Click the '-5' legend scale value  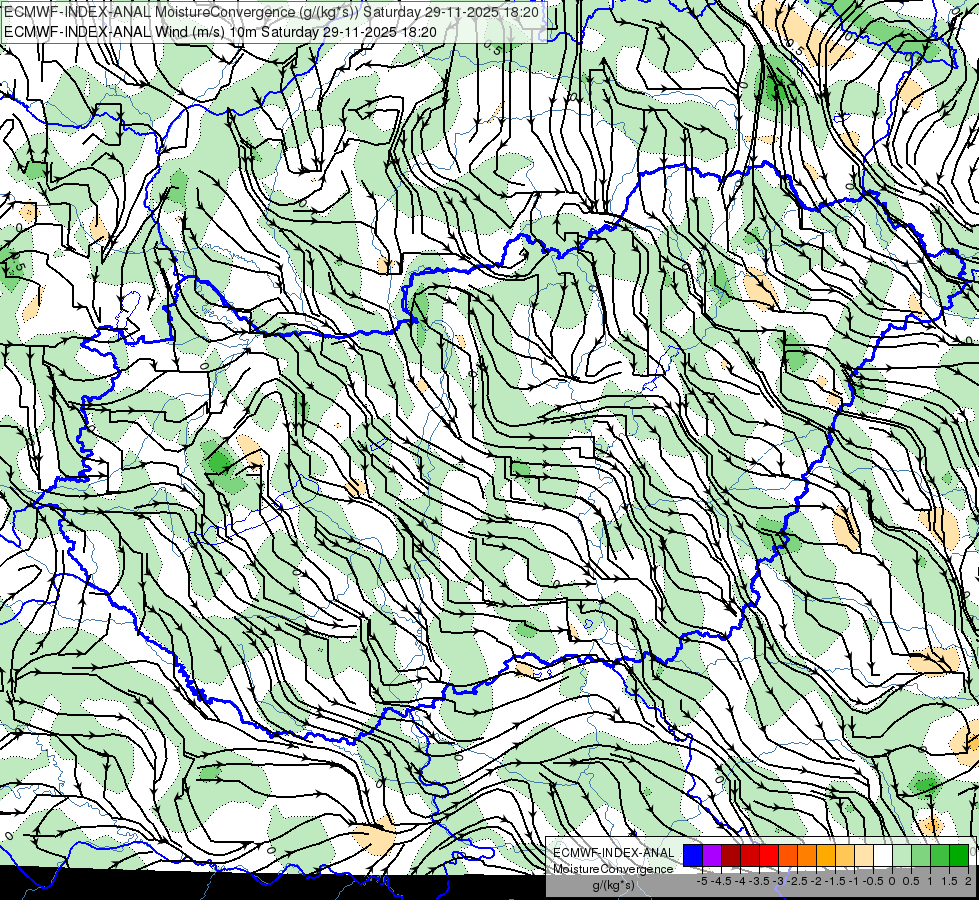pyautogui.click(x=702, y=881)
